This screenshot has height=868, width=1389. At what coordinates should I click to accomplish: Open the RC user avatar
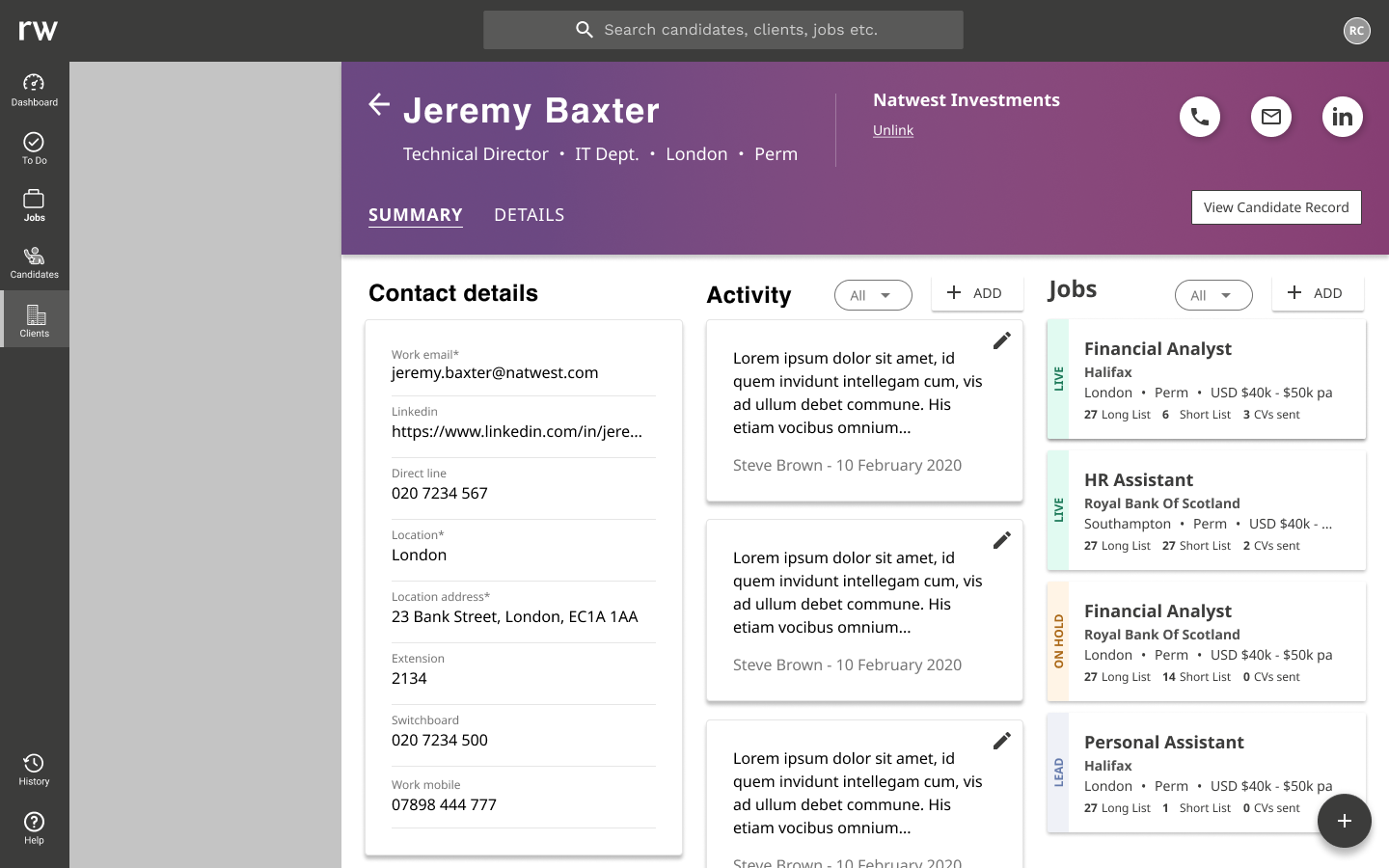click(1356, 30)
